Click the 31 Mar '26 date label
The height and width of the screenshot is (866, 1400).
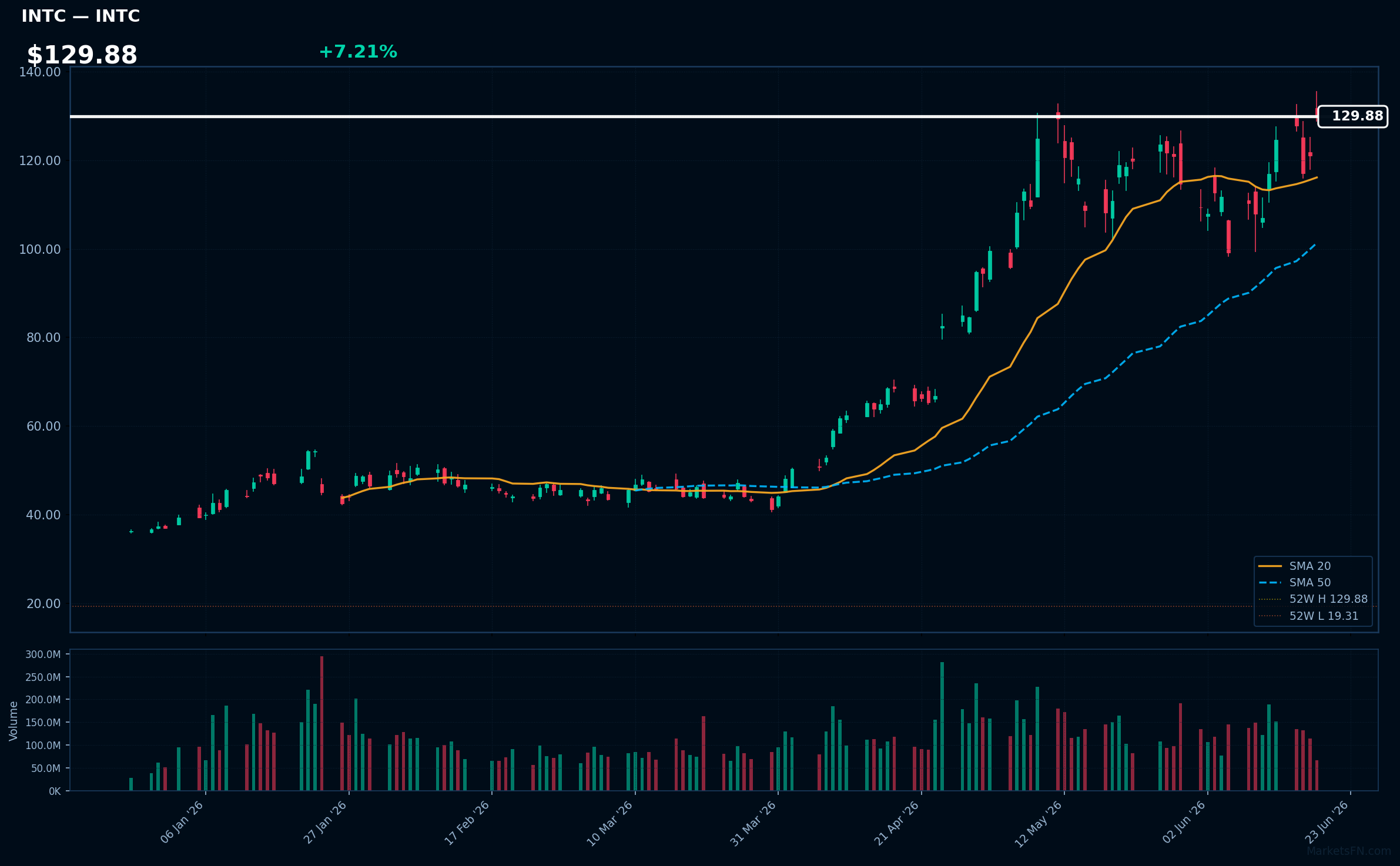[x=753, y=823]
